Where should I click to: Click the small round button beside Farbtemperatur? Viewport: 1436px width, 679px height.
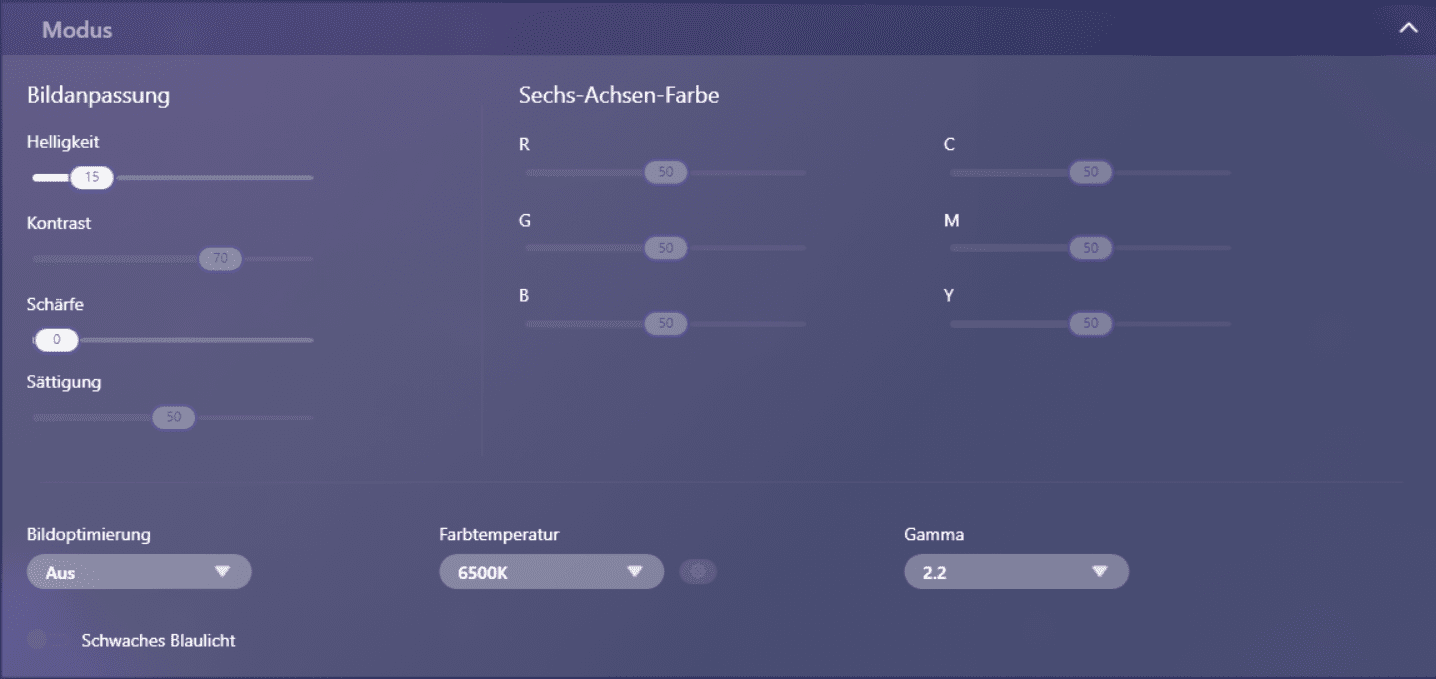point(698,572)
